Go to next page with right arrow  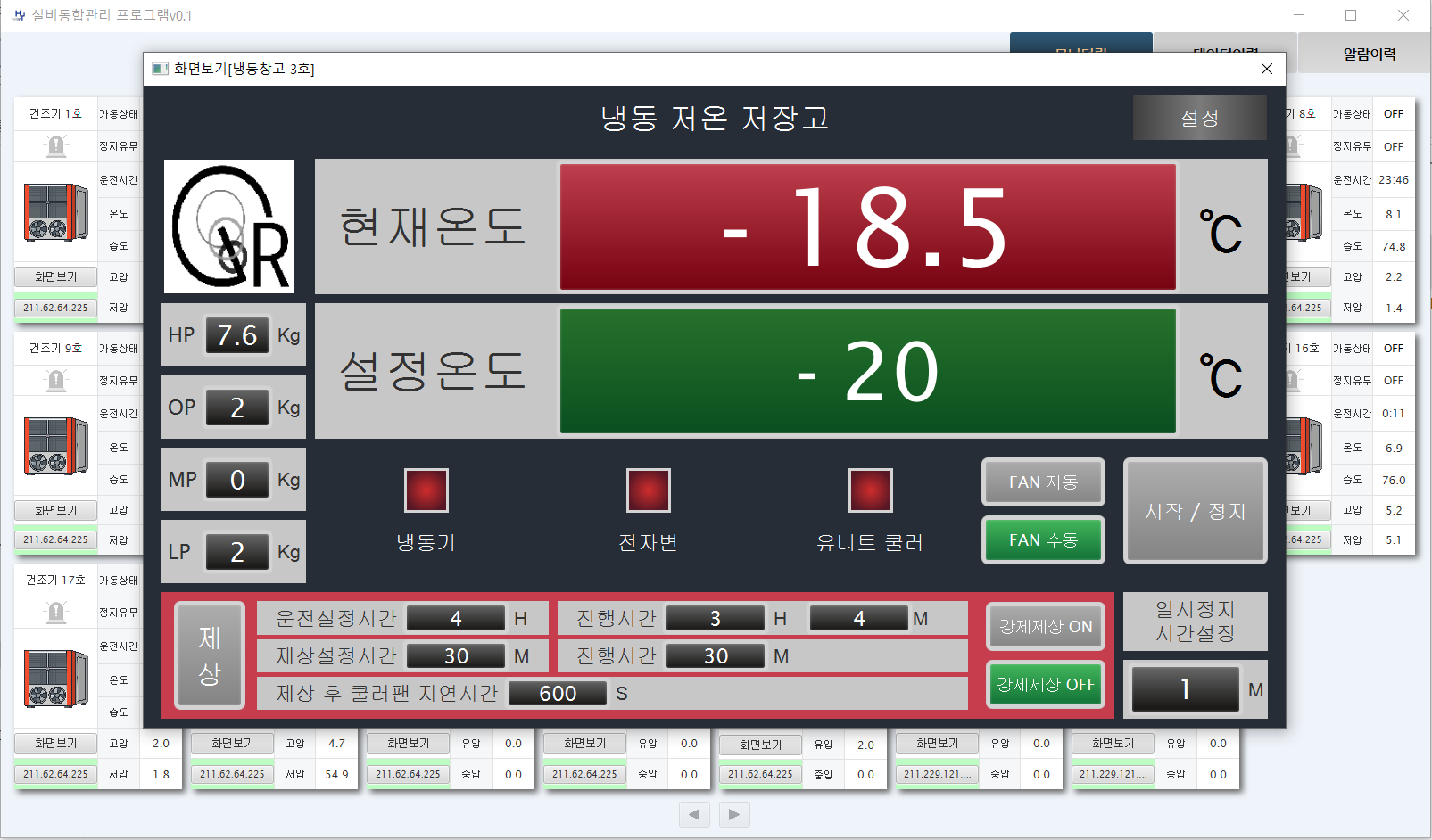click(734, 814)
